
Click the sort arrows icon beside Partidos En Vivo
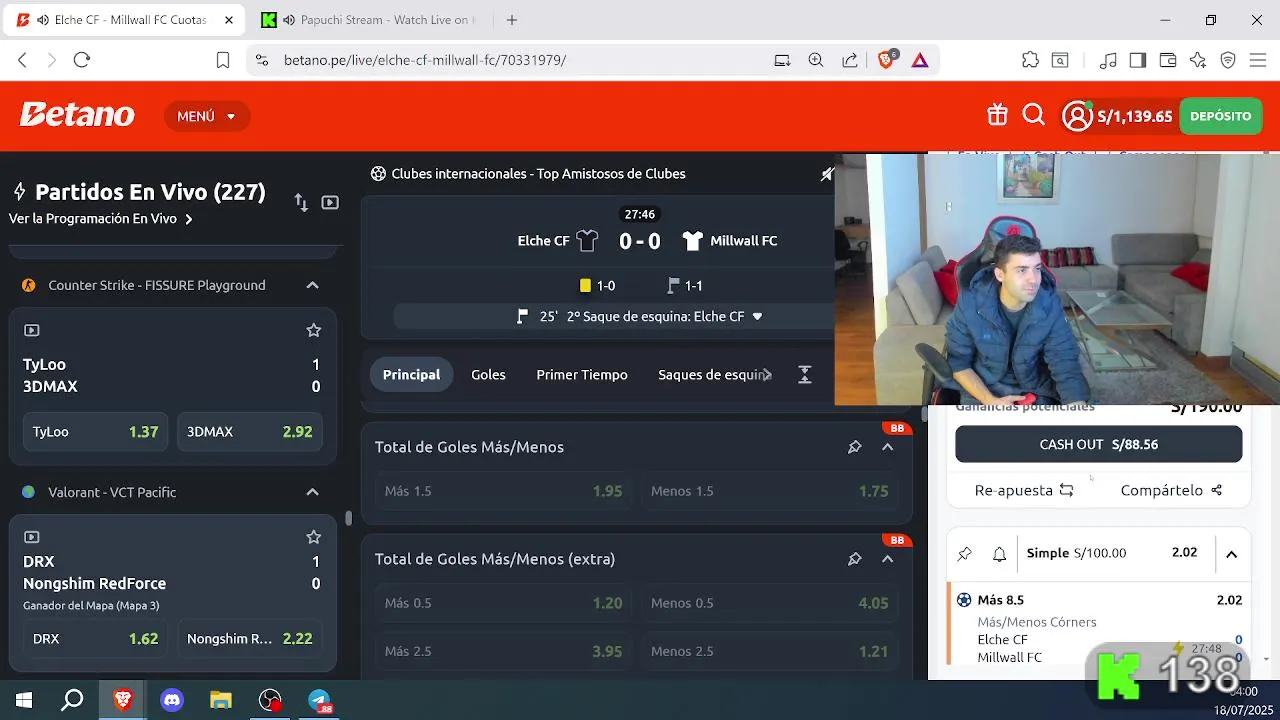tap(301, 202)
